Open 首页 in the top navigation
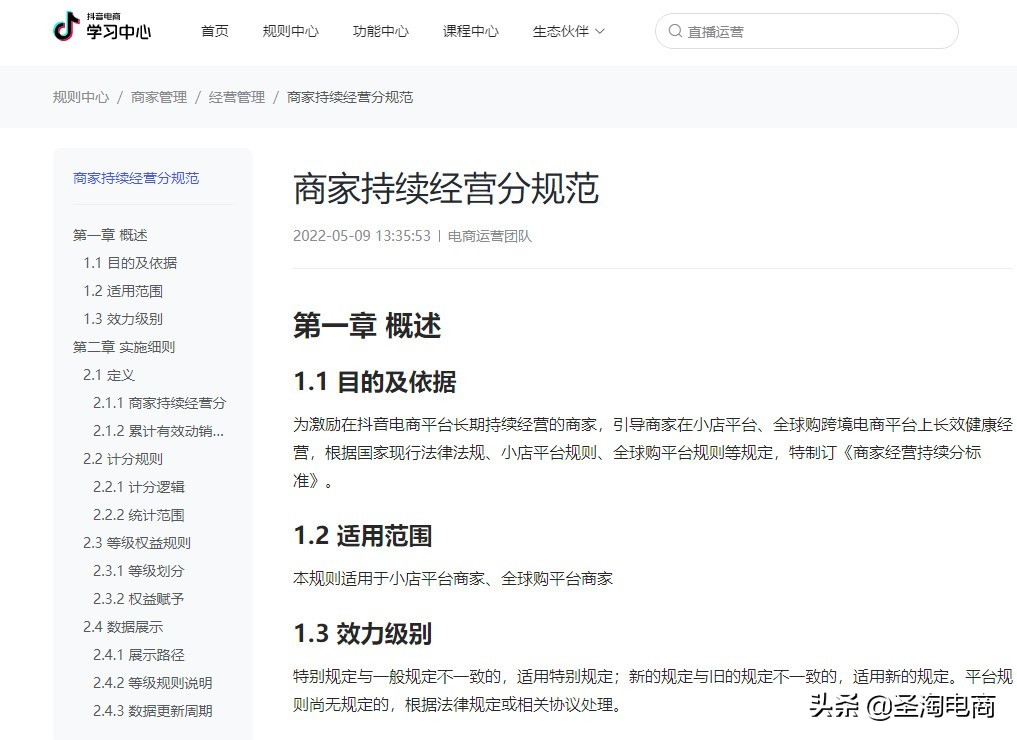This screenshot has width=1017, height=740. point(215,31)
